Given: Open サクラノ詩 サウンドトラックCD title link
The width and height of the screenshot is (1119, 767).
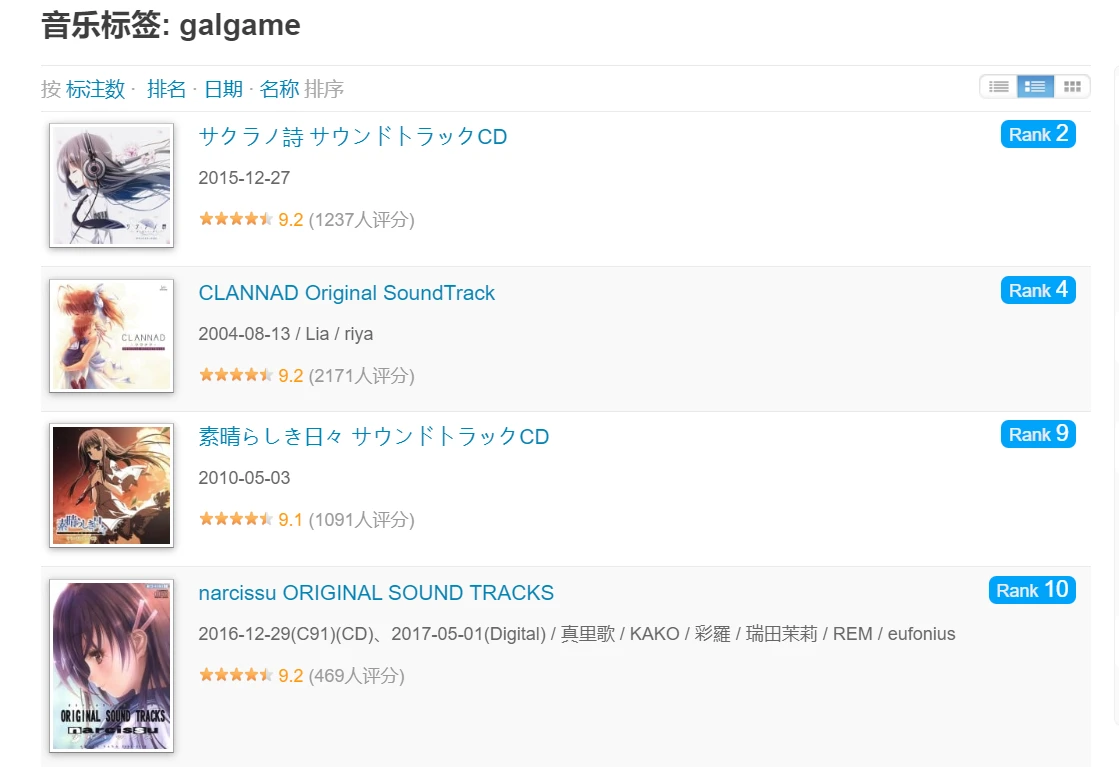Looking at the screenshot, I should pyautogui.click(x=353, y=136).
